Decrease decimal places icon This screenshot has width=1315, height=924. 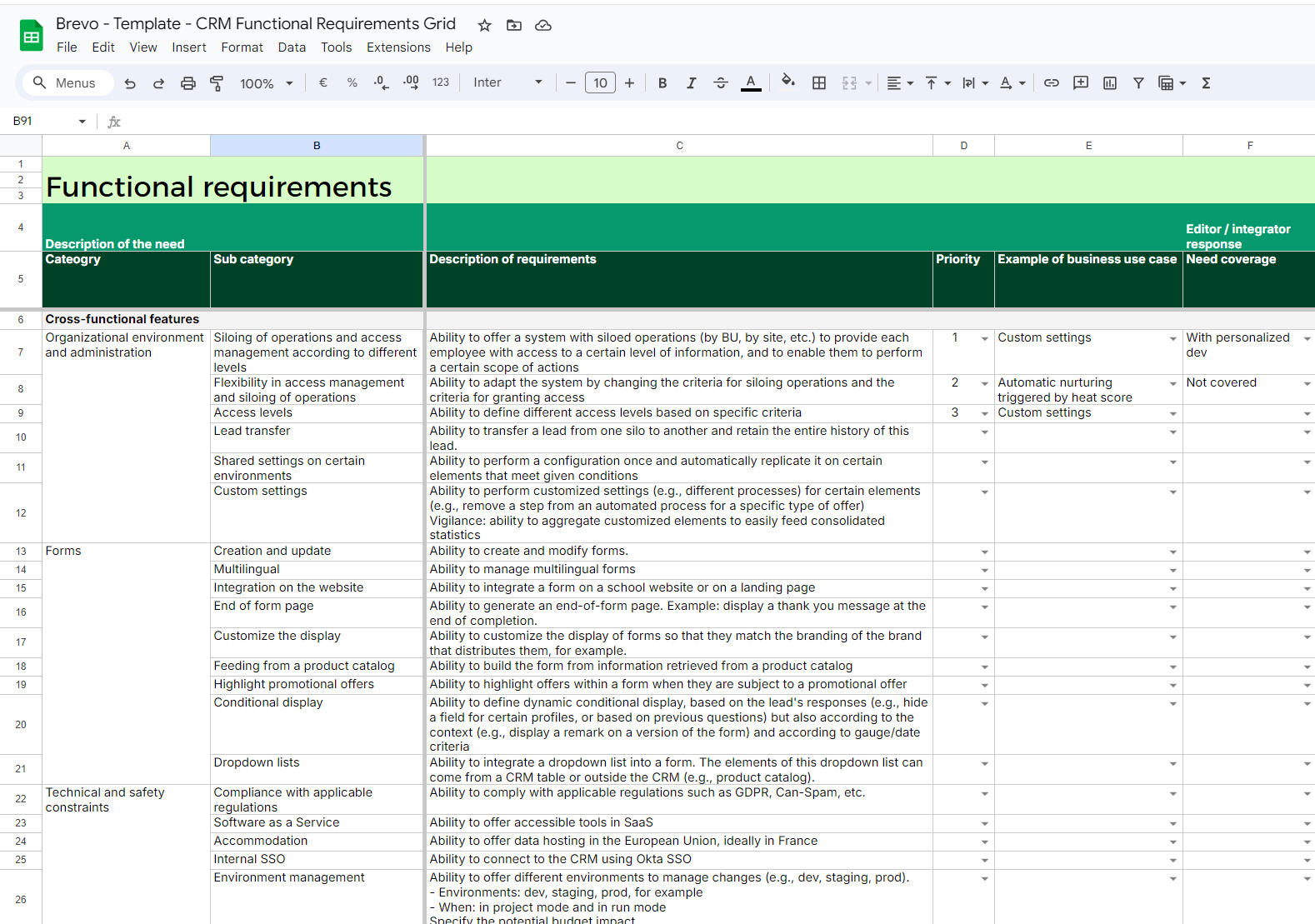pyautogui.click(x=381, y=82)
